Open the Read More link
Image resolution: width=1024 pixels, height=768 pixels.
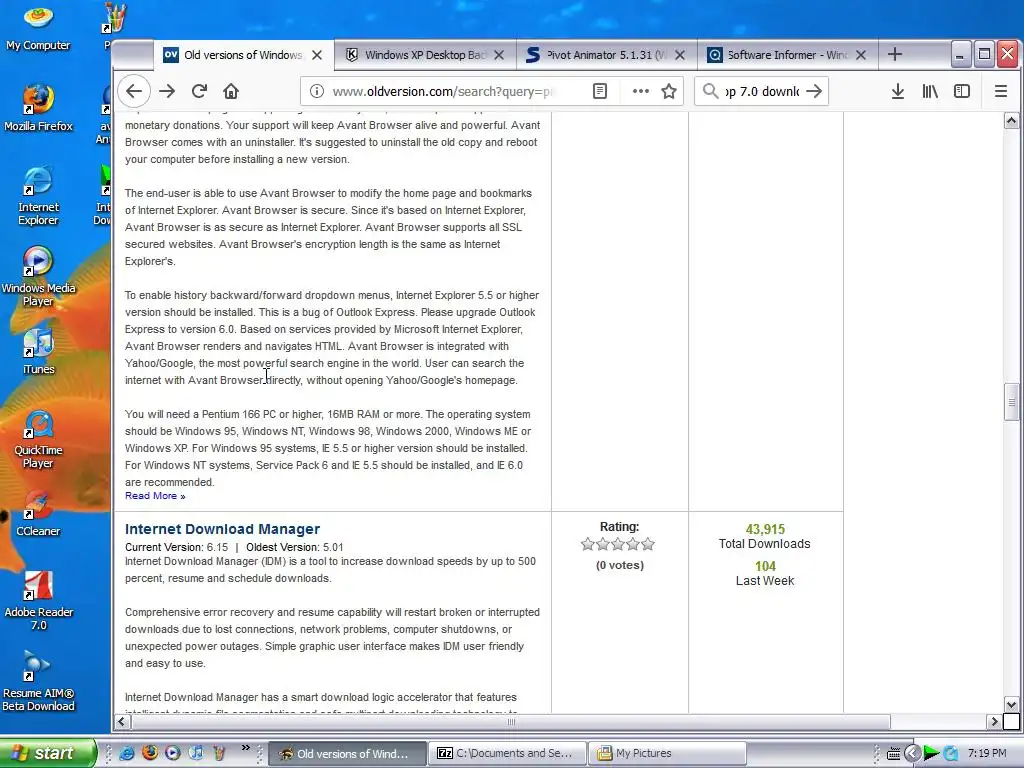pos(155,496)
